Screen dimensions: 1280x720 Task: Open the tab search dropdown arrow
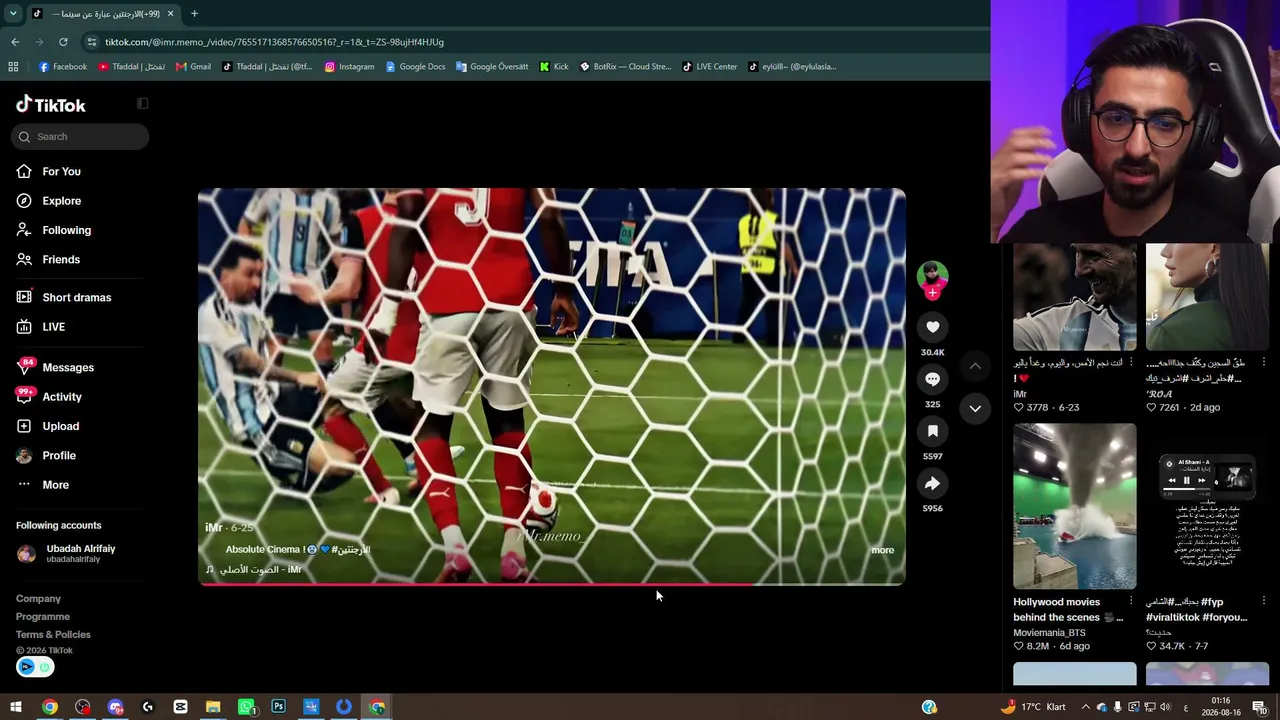coord(13,14)
